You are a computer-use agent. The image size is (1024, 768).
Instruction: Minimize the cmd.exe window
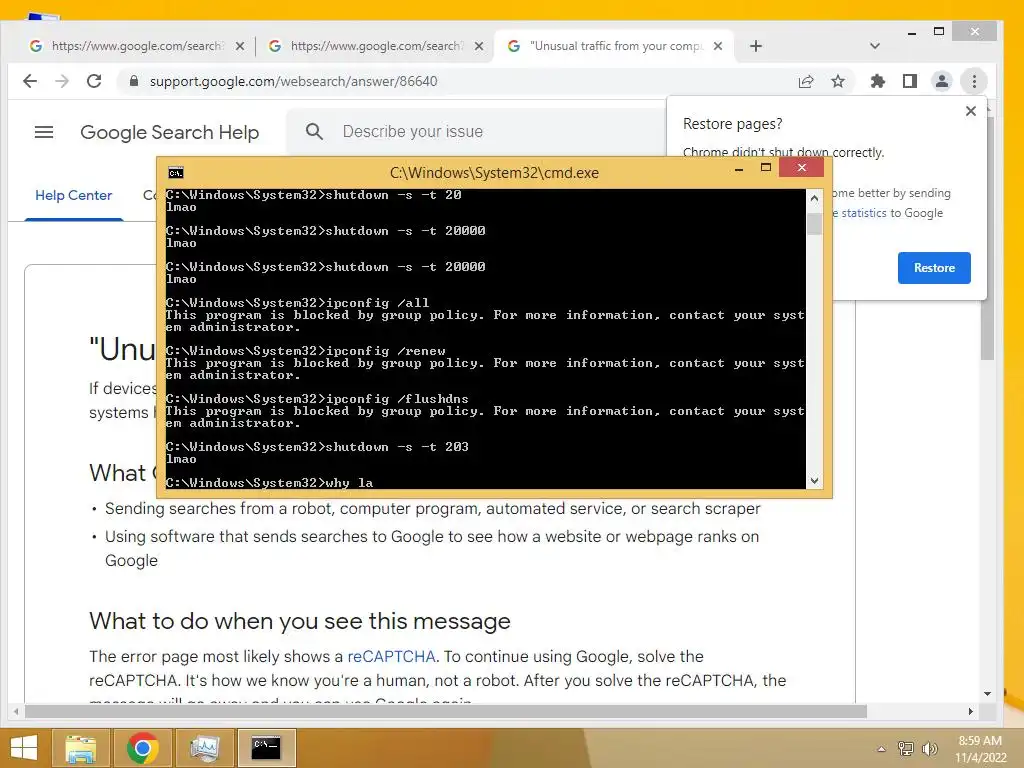click(x=739, y=168)
